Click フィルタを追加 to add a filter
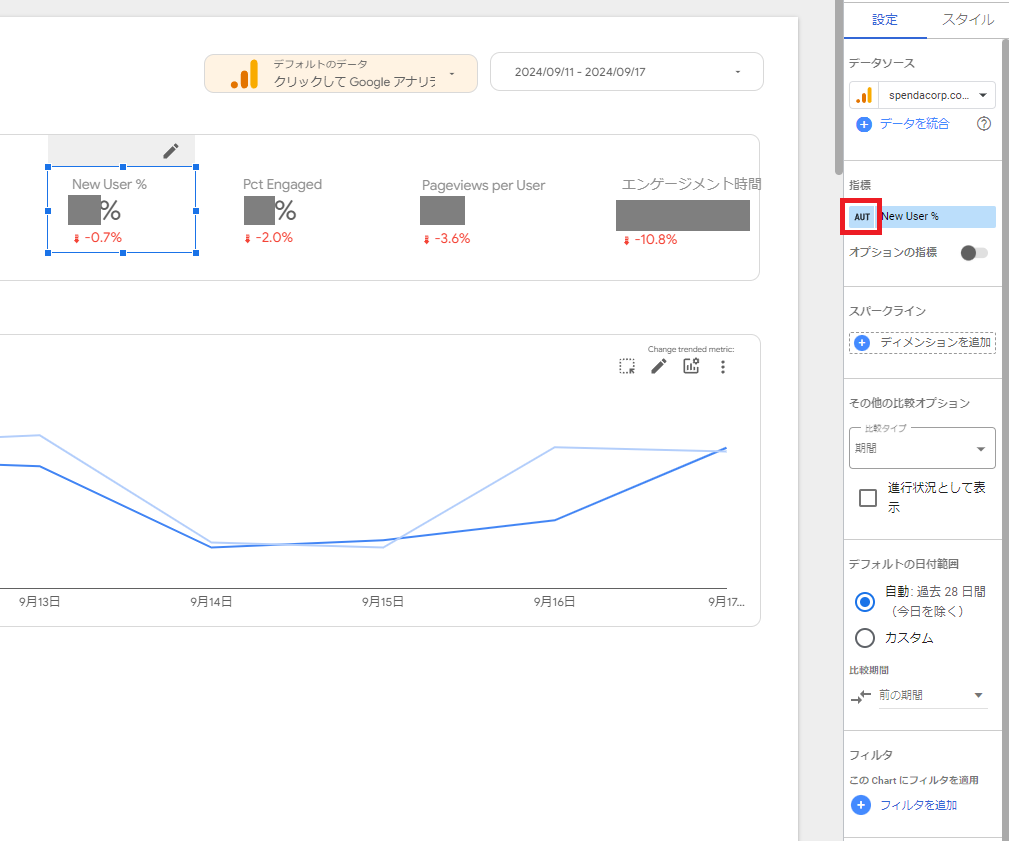 pyautogui.click(x=918, y=805)
